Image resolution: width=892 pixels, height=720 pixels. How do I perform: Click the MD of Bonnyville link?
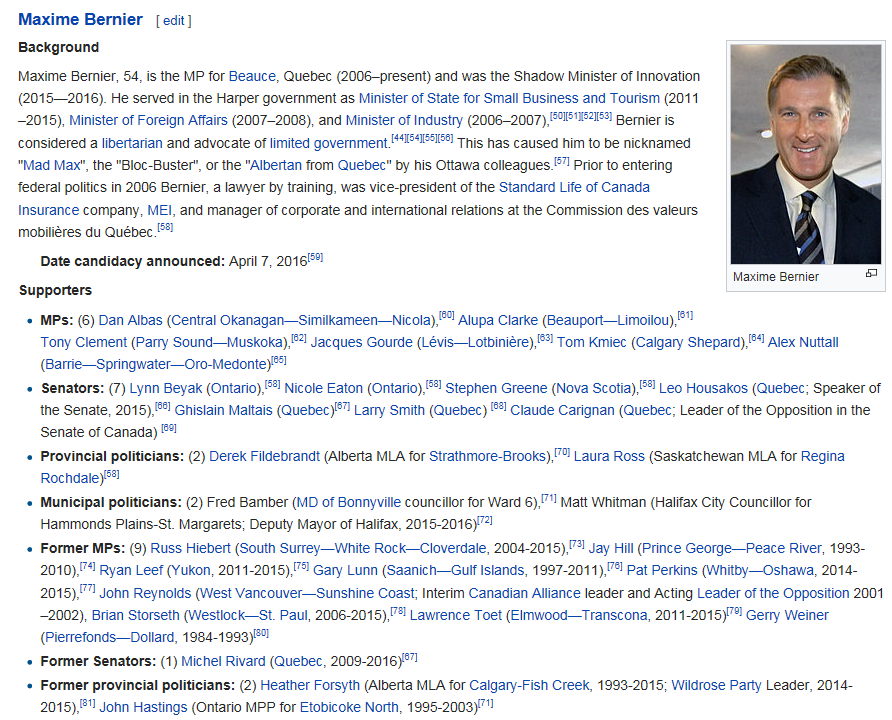point(346,502)
